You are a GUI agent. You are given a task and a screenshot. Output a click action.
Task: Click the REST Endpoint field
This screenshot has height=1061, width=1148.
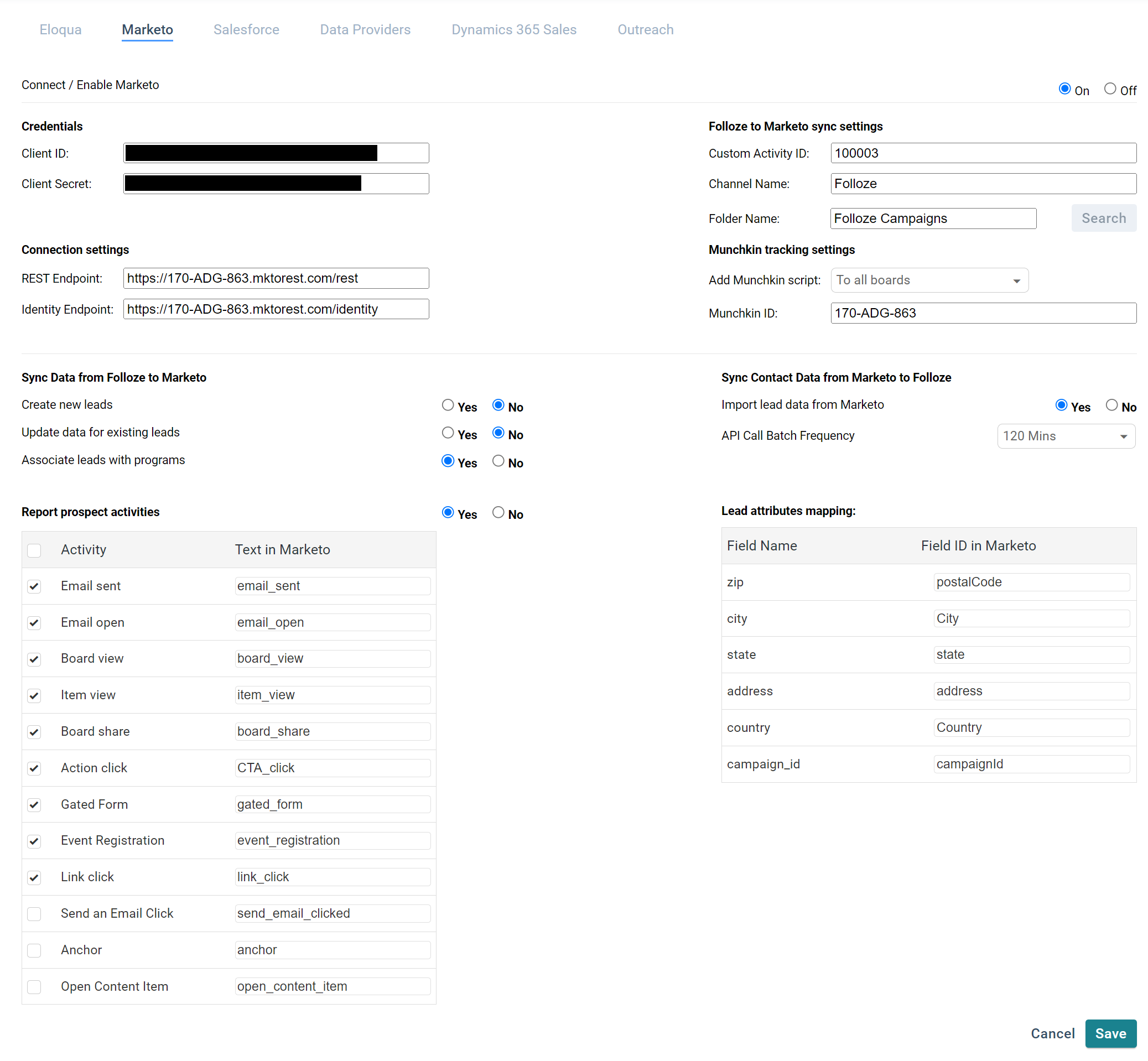coord(276,278)
